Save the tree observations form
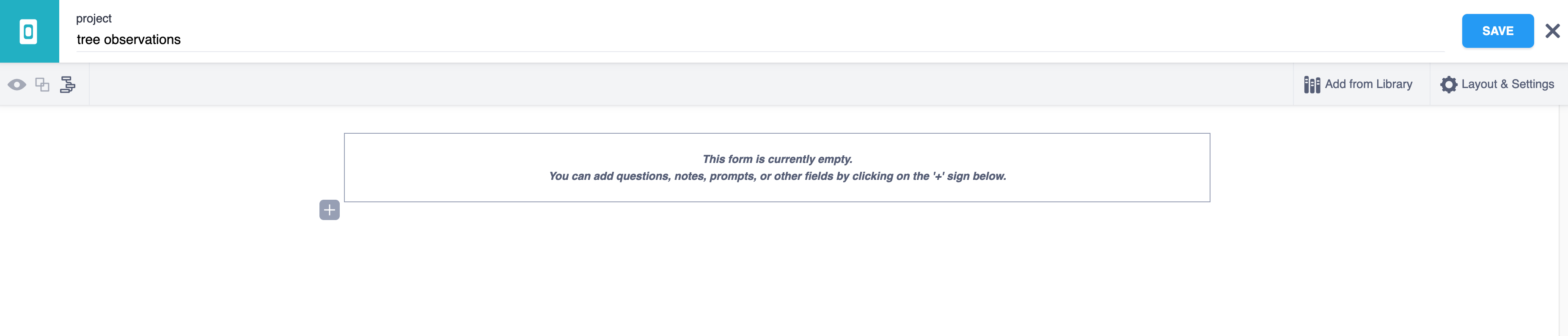Viewport: 1568px width, 336px height. point(1497,31)
